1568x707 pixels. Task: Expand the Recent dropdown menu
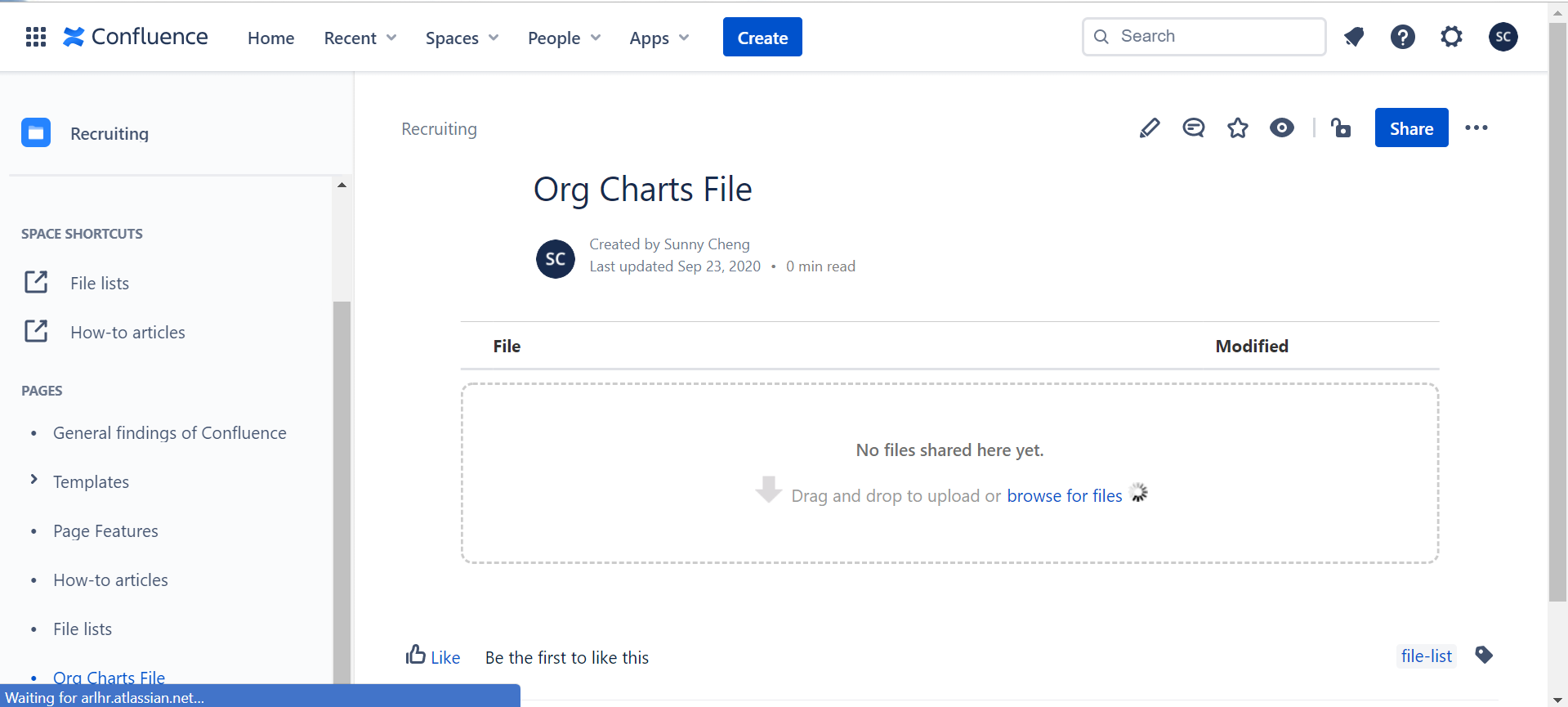pos(360,38)
